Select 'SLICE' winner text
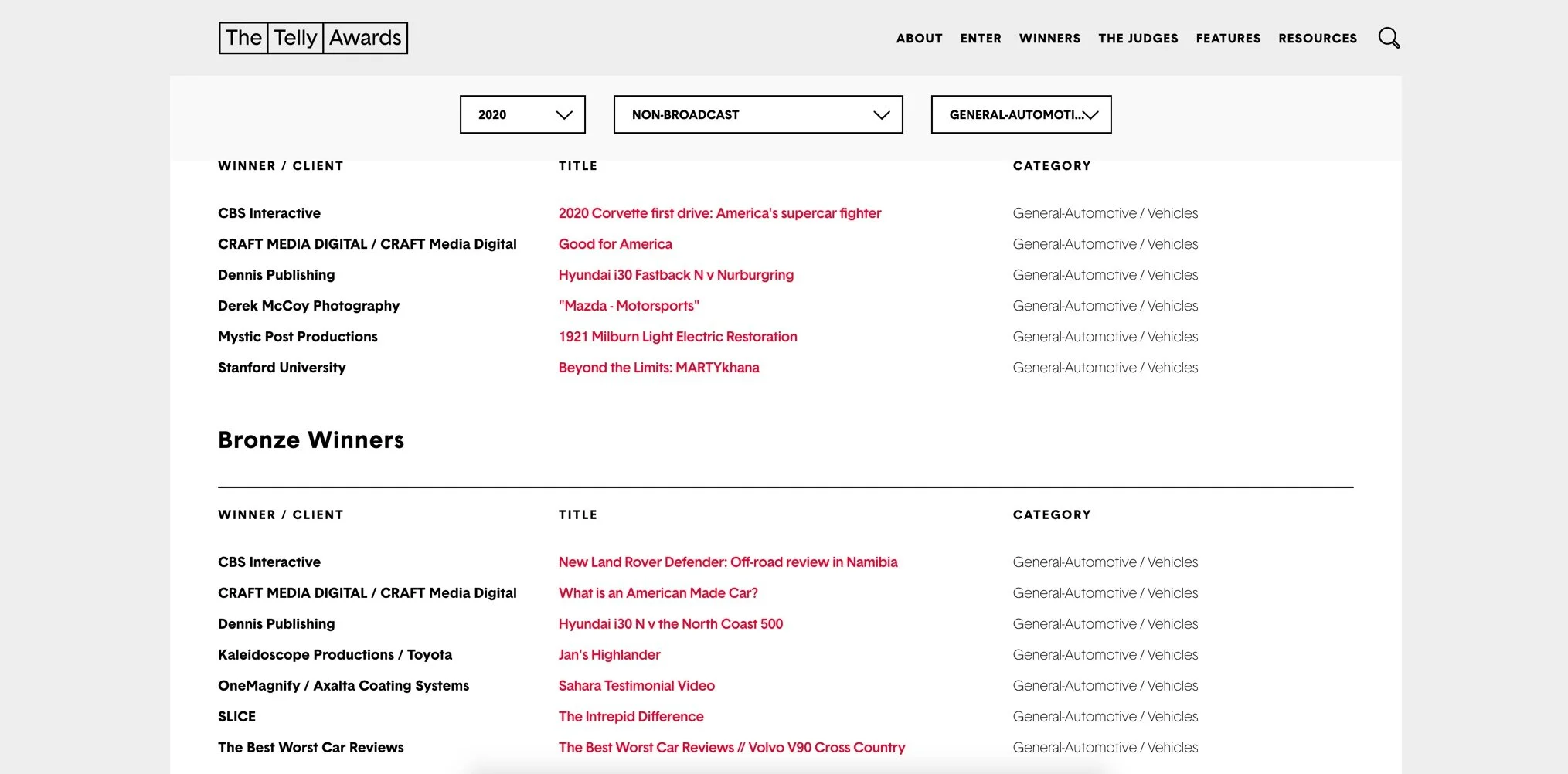The image size is (1568, 774). pyautogui.click(x=236, y=717)
